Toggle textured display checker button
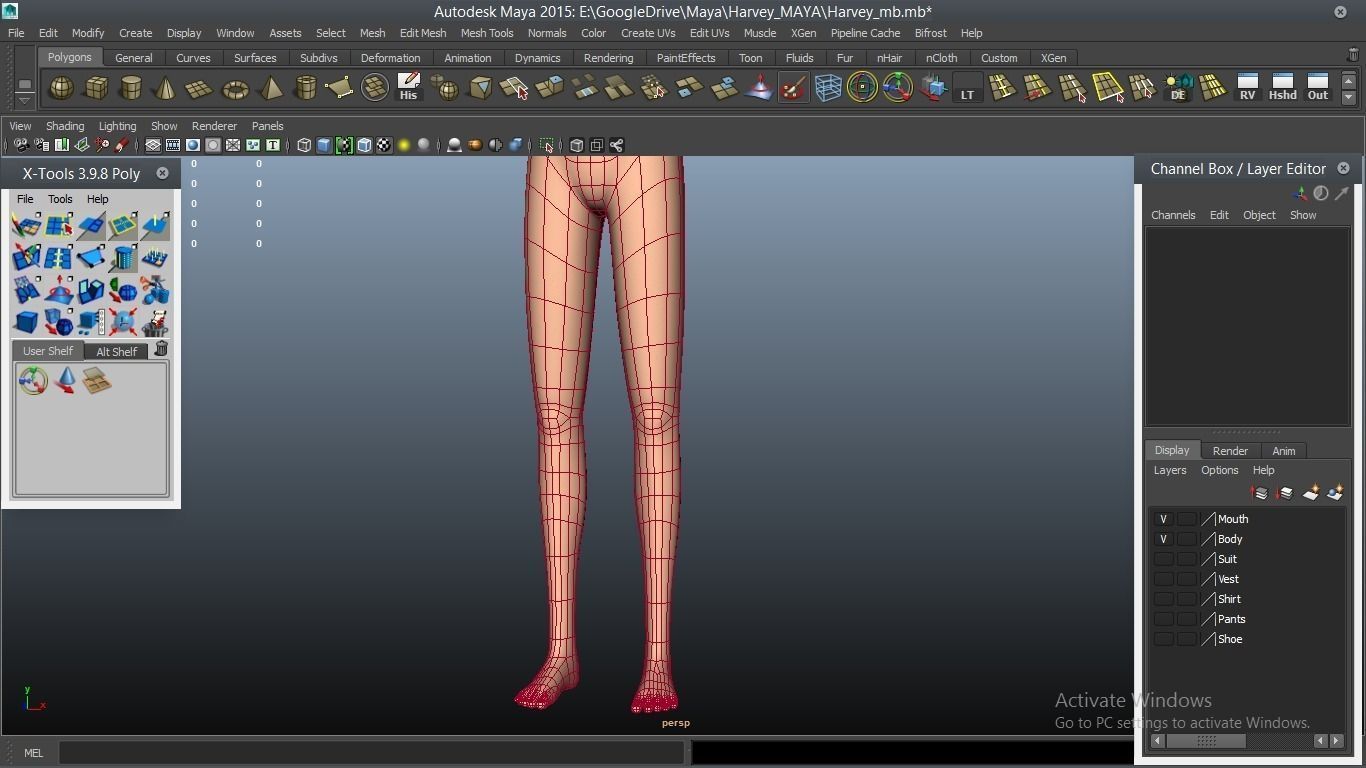This screenshot has width=1366, height=768. pyautogui.click(x=384, y=145)
